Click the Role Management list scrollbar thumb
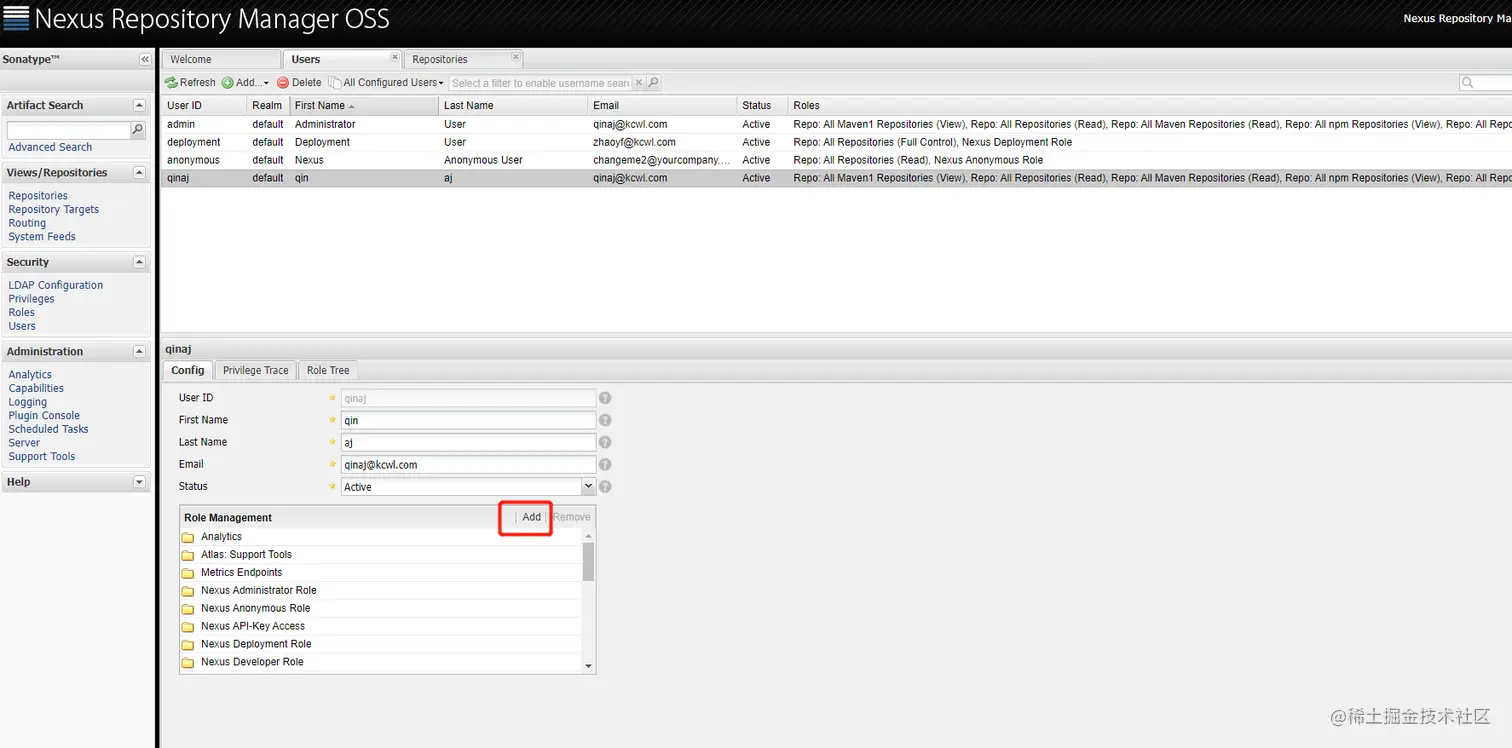Image resolution: width=1512 pixels, height=748 pixels. point(588,561)
